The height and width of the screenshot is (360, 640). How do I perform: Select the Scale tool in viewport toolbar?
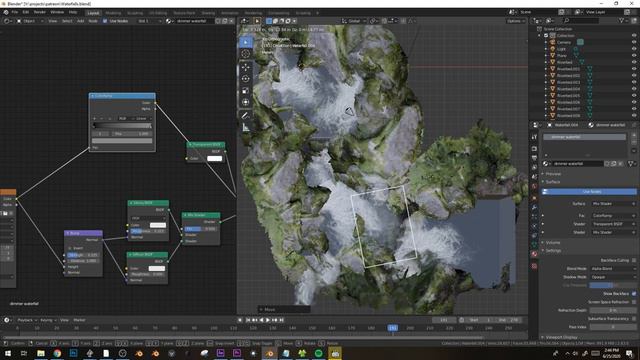245,91
